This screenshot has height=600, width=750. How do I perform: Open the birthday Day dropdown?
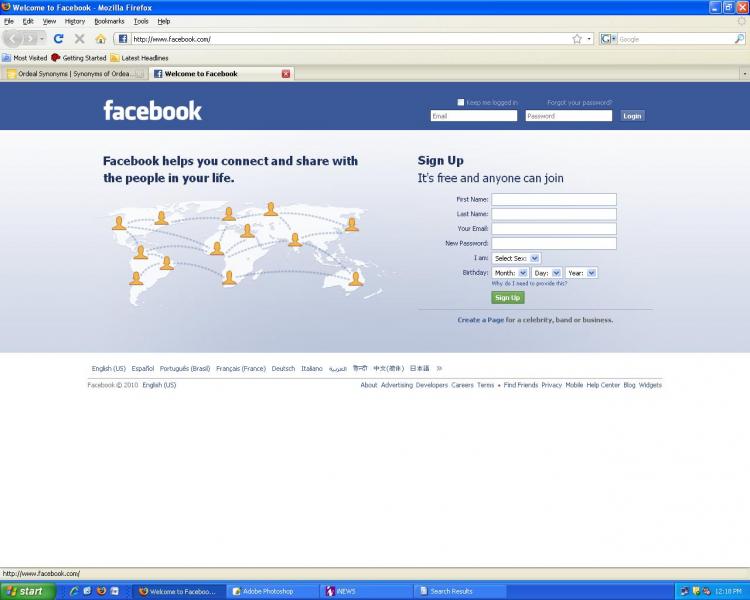click(547, 273)
